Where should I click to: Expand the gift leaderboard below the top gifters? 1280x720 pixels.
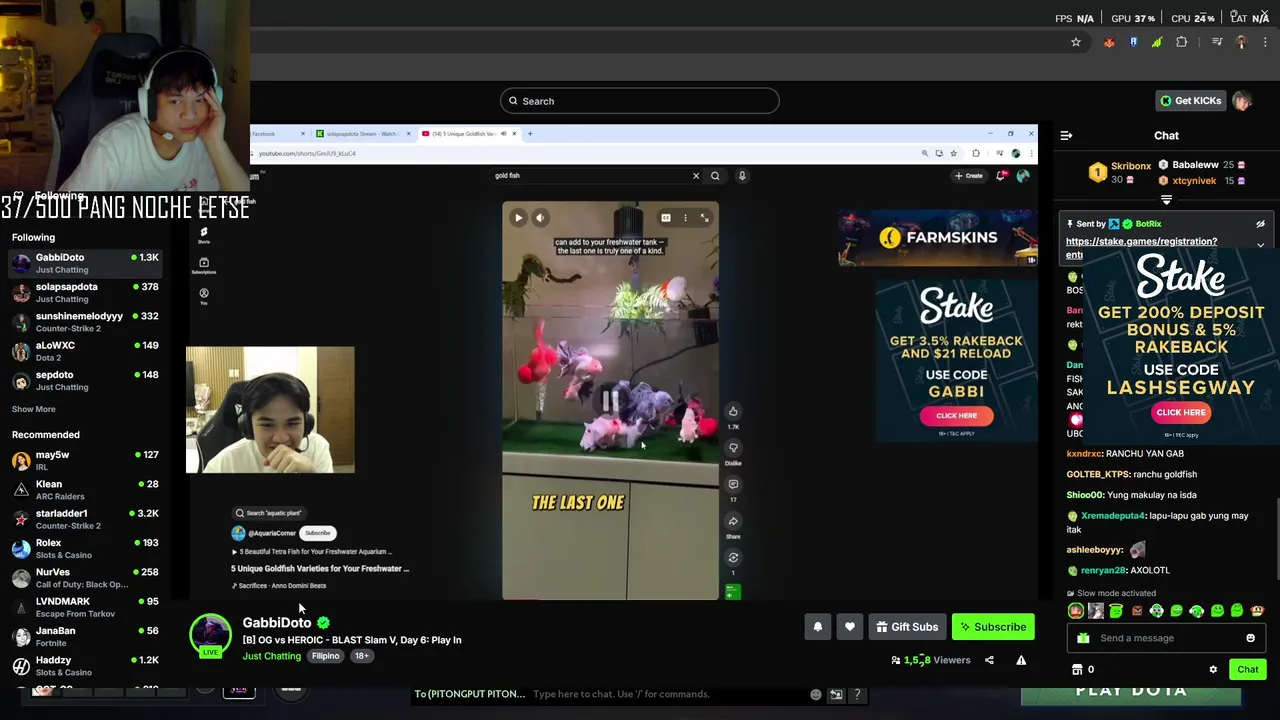tap(1166, 199)
